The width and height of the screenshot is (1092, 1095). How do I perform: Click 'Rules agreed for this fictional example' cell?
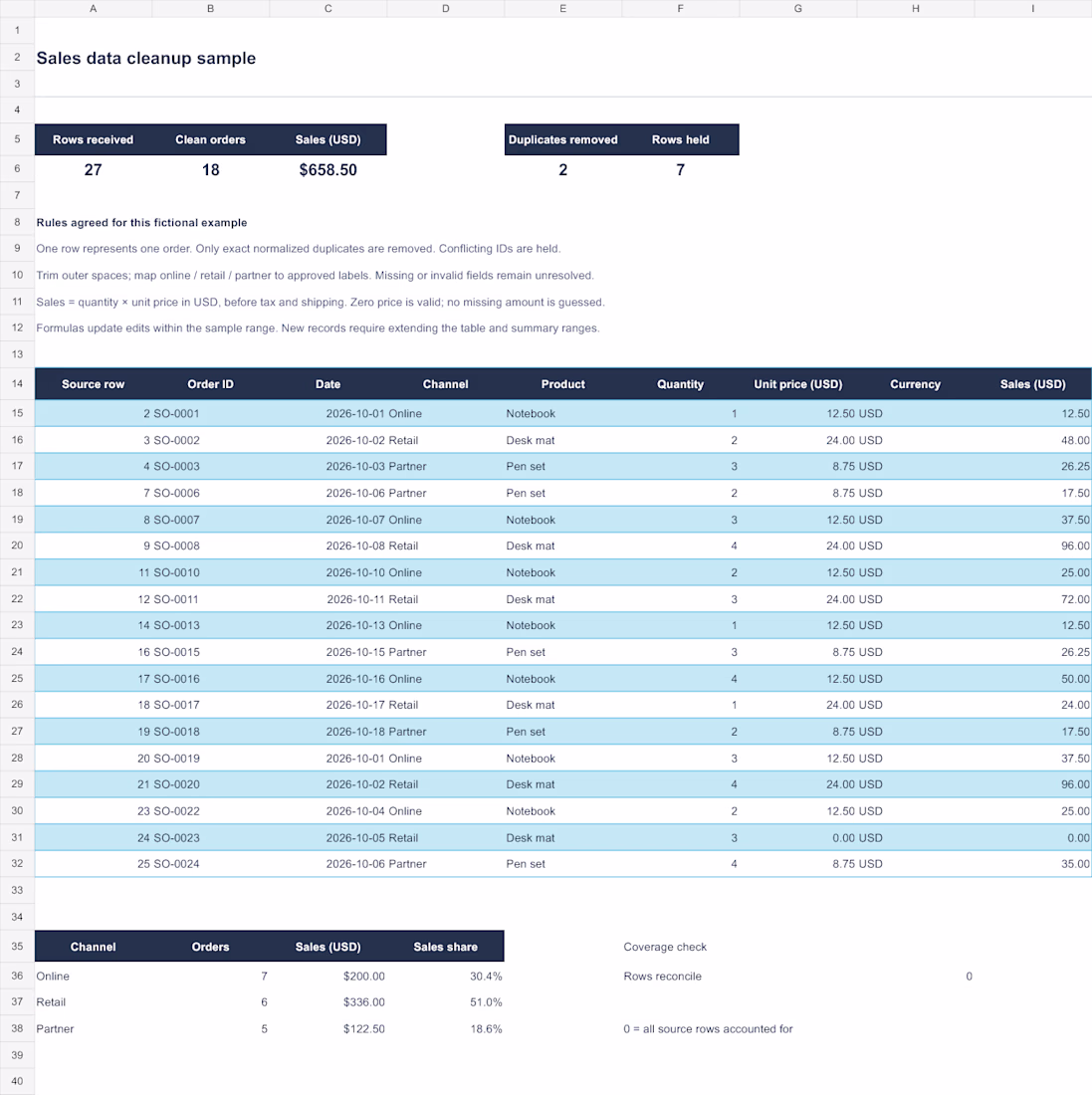[141, 222]
